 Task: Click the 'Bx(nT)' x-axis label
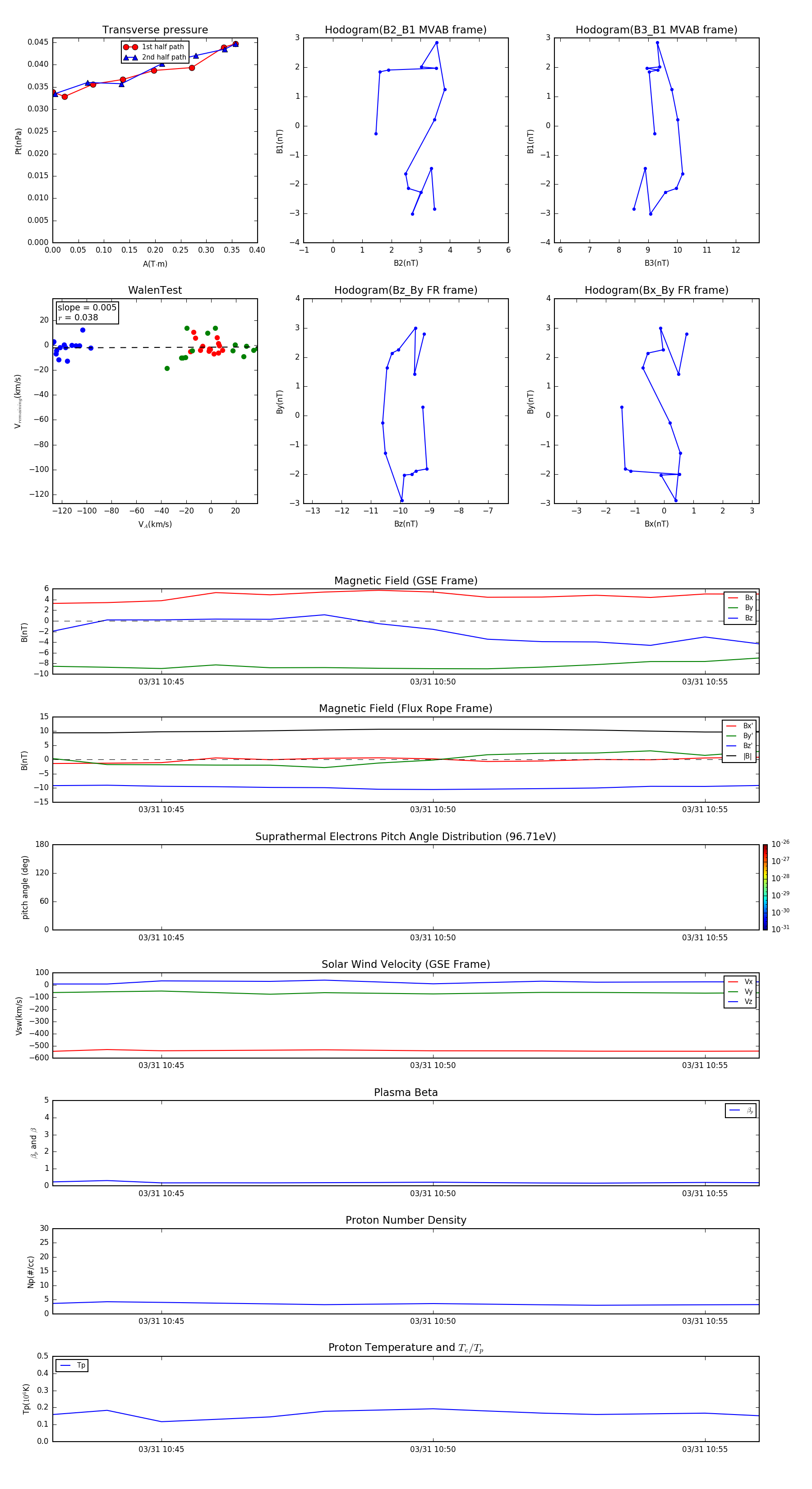(x=656, y=524)
